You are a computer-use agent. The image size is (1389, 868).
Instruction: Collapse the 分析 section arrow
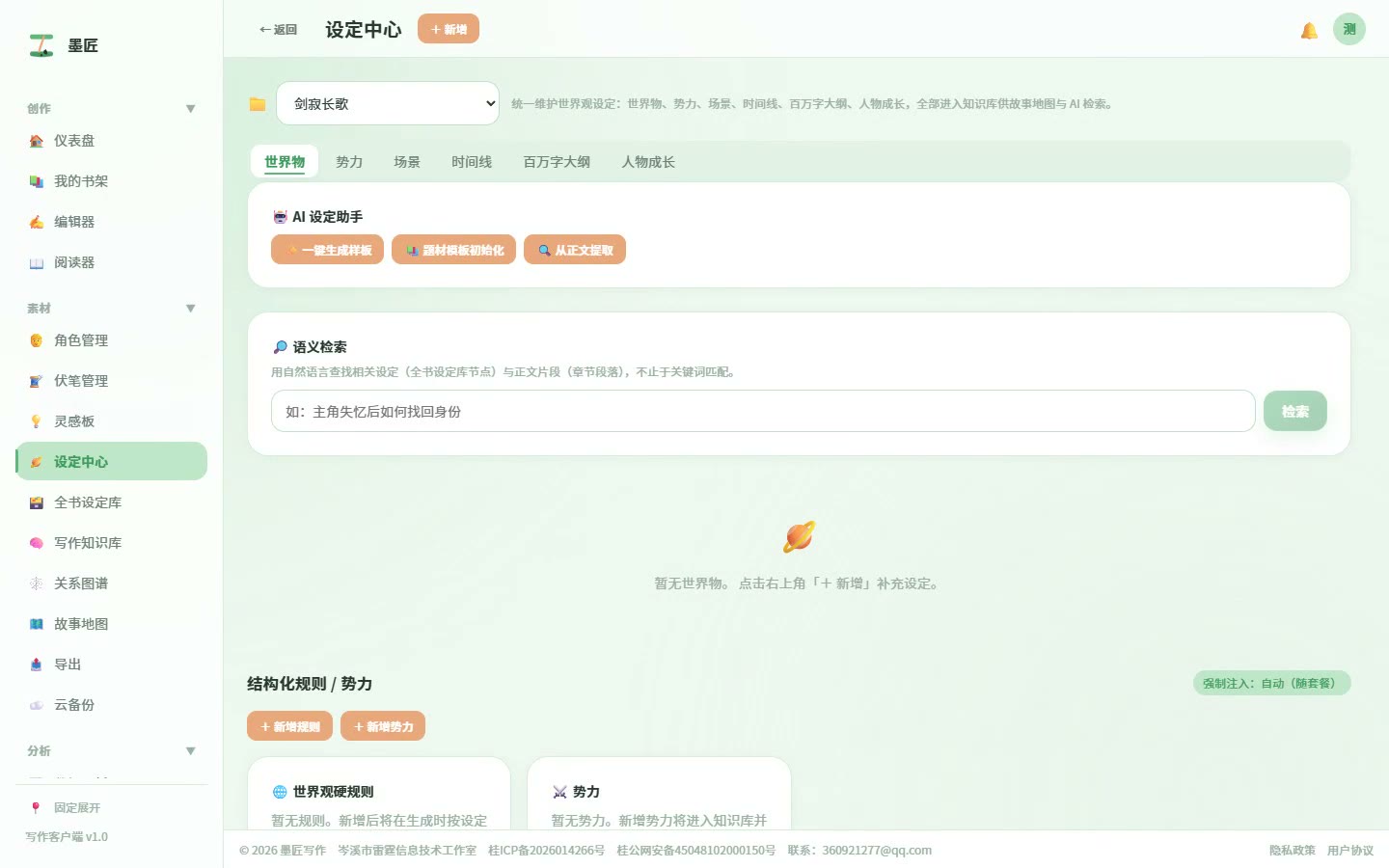click(190, 751)
